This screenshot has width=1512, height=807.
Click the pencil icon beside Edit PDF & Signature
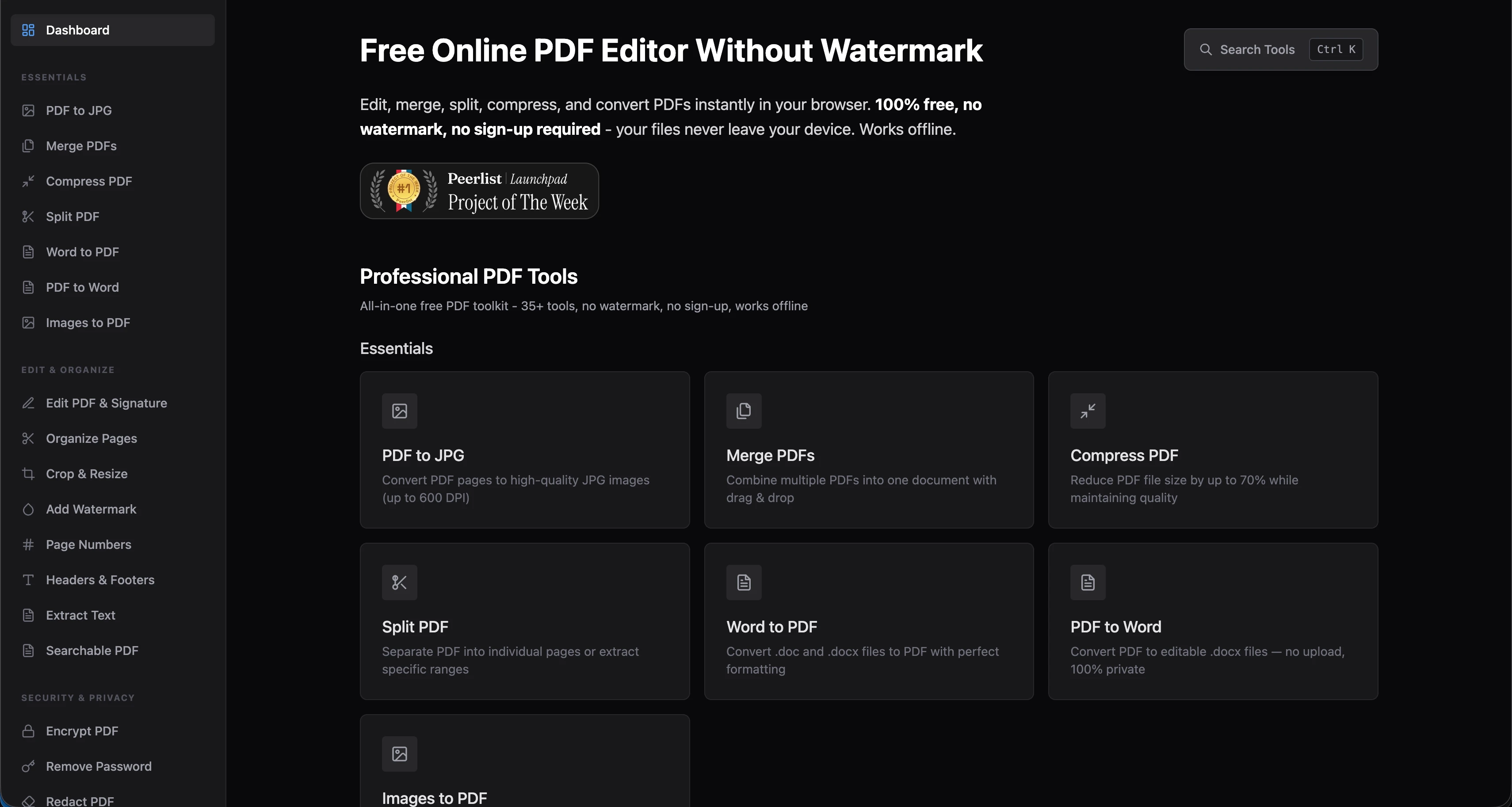[28, 403]
